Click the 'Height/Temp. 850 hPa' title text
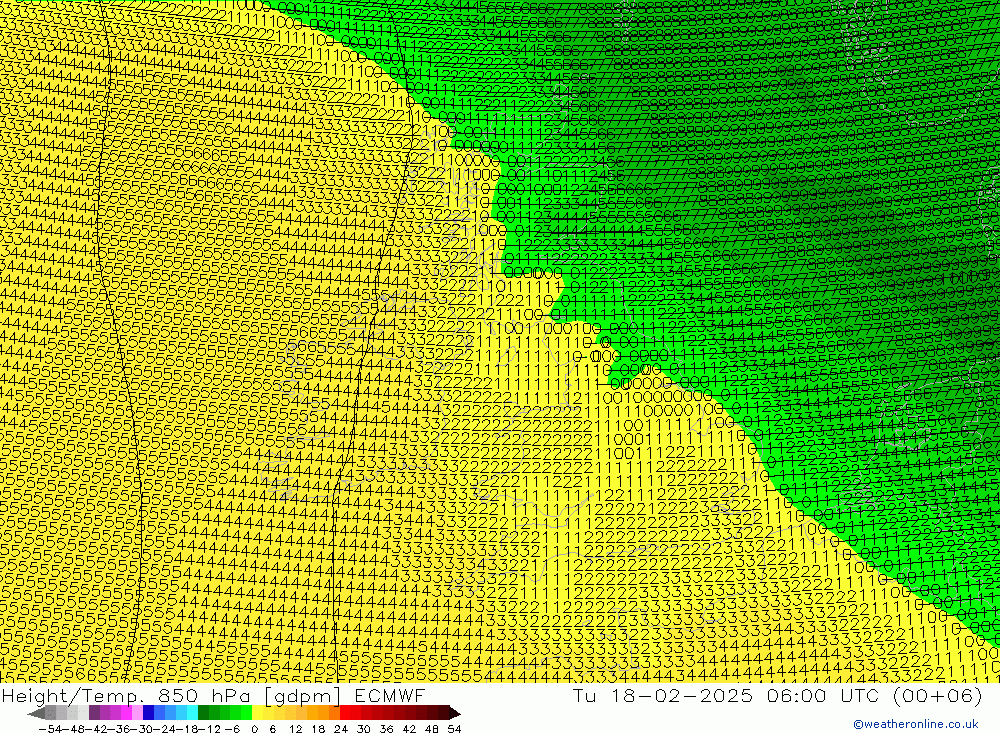1000x733 pixels. (x=128, y=695)
